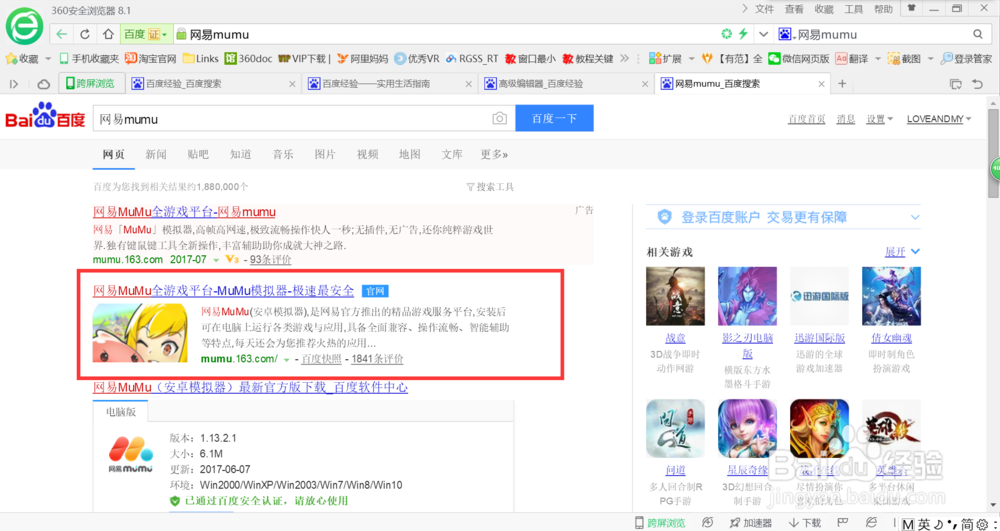Click the green speed mode lightning icon
1000x531 pixels.
[x=742, y=34]
